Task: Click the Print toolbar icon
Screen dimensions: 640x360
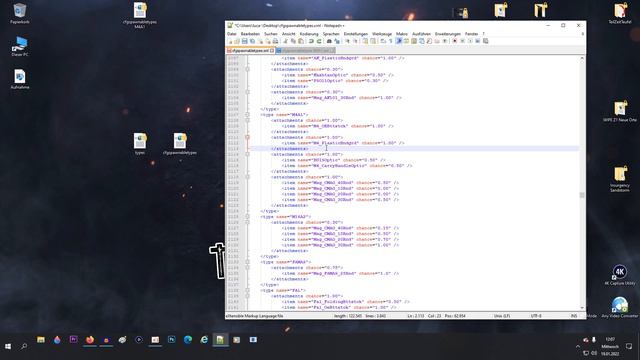Action: [275, 41]
